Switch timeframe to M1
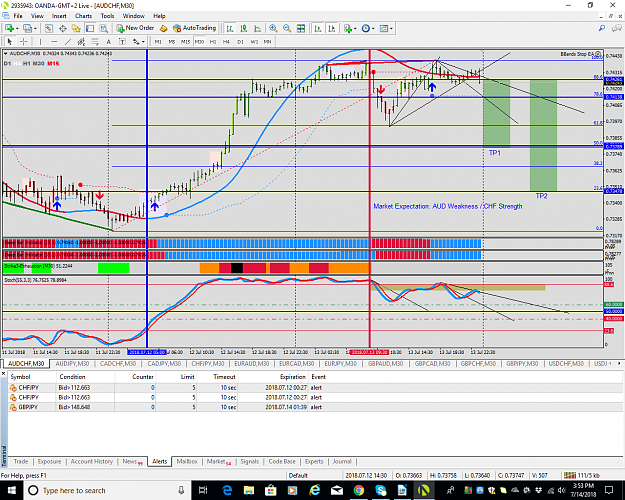 [x=158, y=41]
